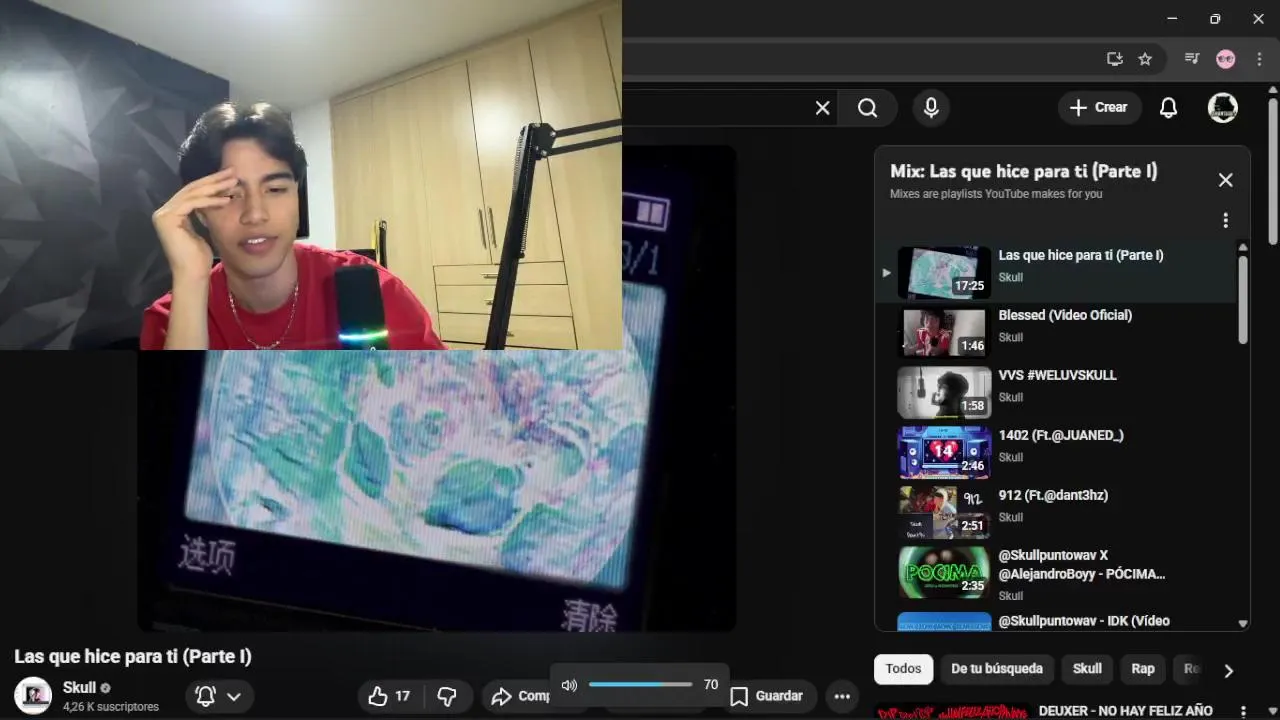
Task: Bookmark this page with the star icon
Action: [1145, 59]
